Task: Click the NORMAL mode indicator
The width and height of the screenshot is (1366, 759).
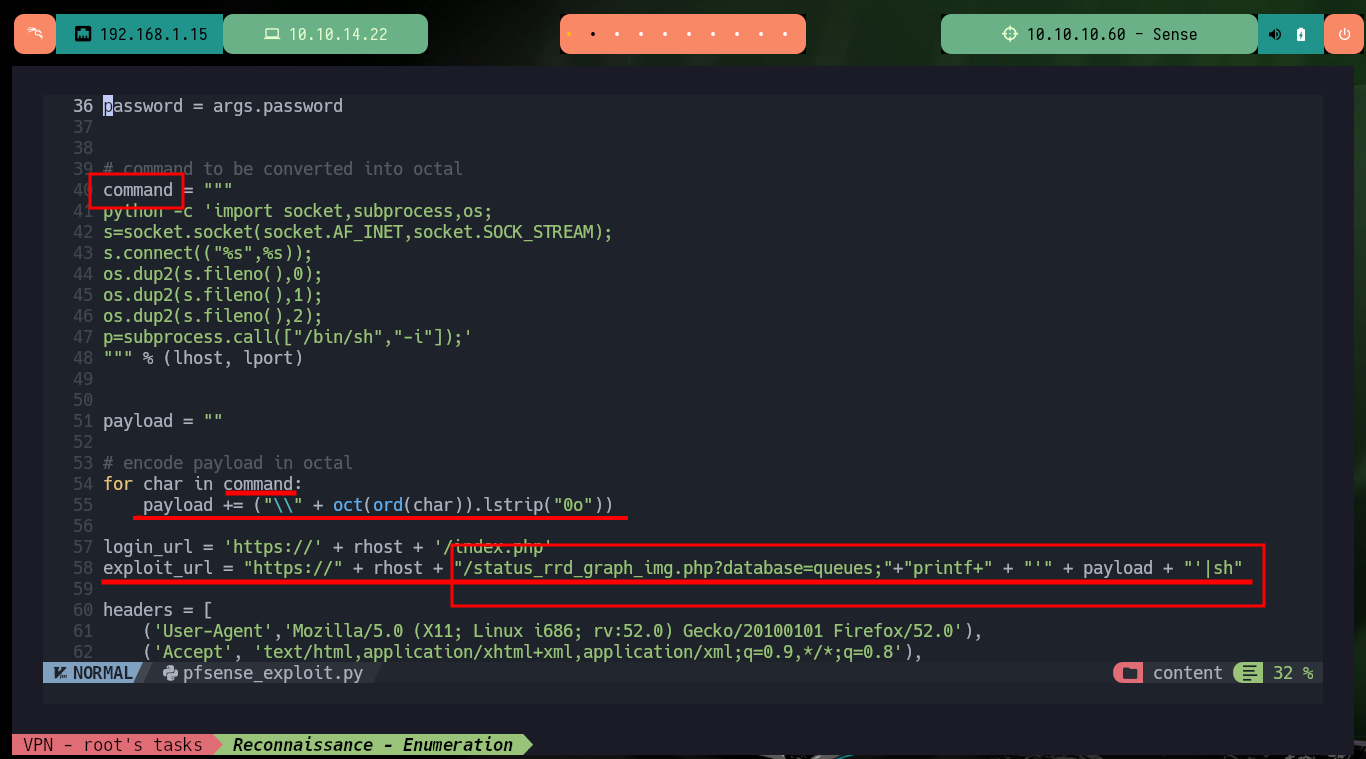Action: point(102,673)
